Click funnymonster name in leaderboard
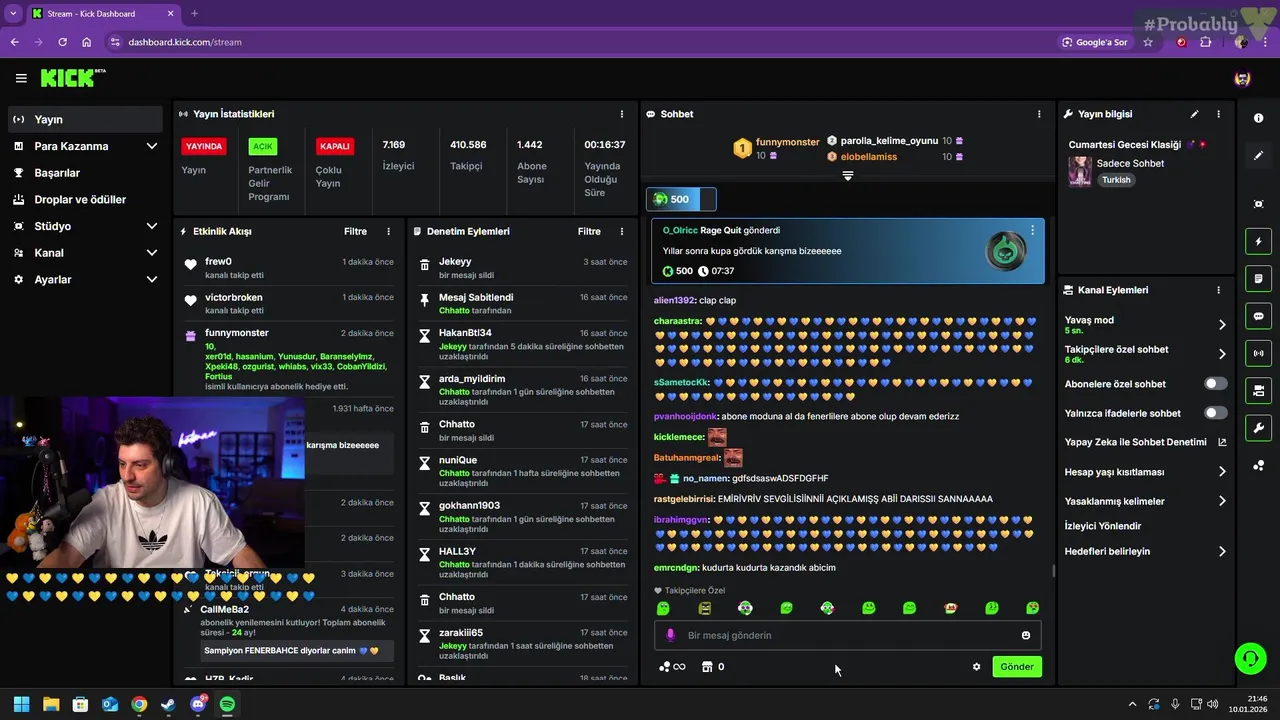Screen dimensions: 1280x720 pyautogui.click(x=787, y=142)
